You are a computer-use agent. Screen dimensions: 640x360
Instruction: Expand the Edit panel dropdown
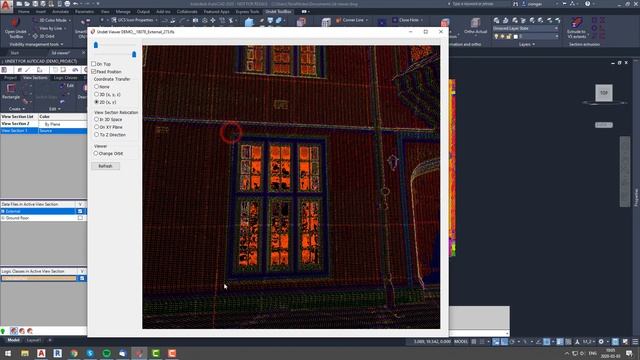coord(55,109)
